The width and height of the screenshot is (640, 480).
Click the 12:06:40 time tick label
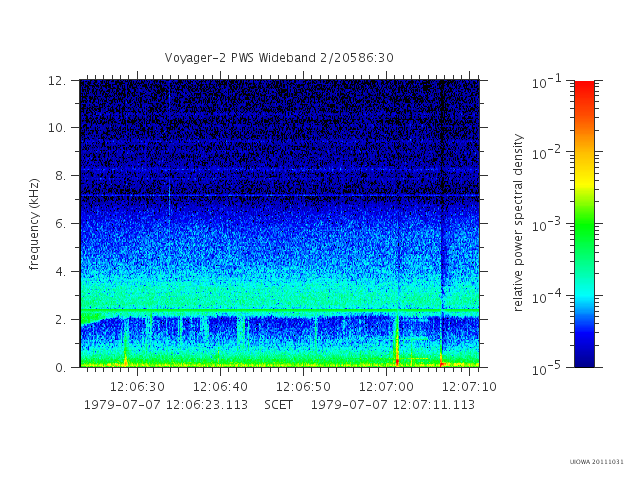(x=220, y=387)
